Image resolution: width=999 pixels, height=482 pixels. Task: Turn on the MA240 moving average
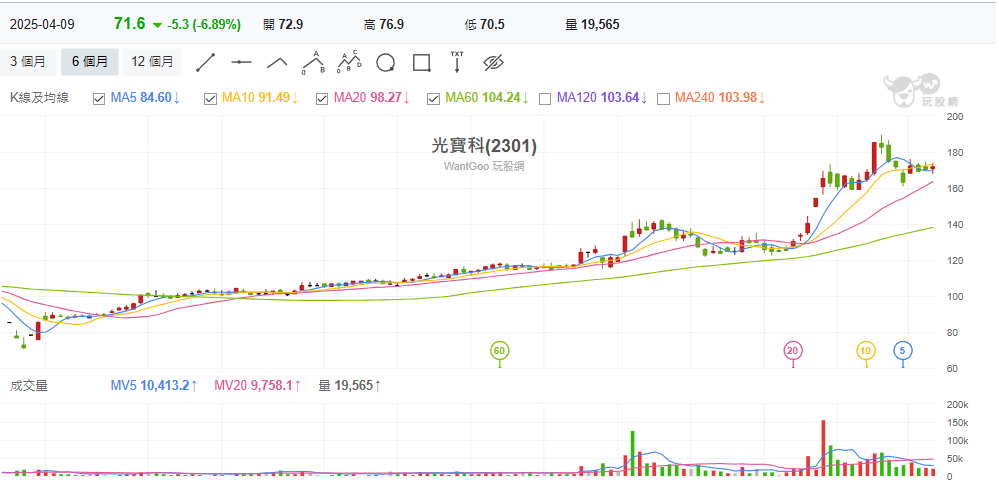click(x=663, y=98)
